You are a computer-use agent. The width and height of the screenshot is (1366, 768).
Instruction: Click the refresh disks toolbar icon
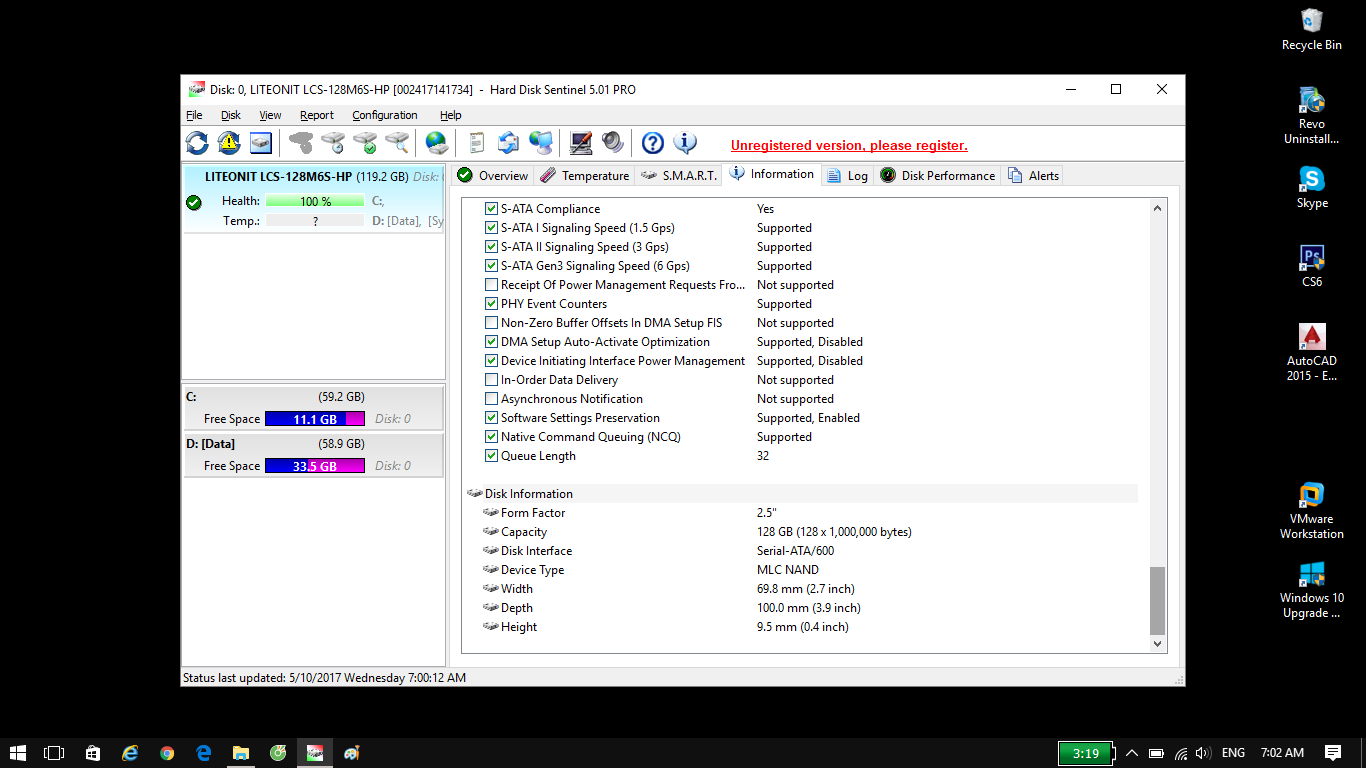pos(197,143)
